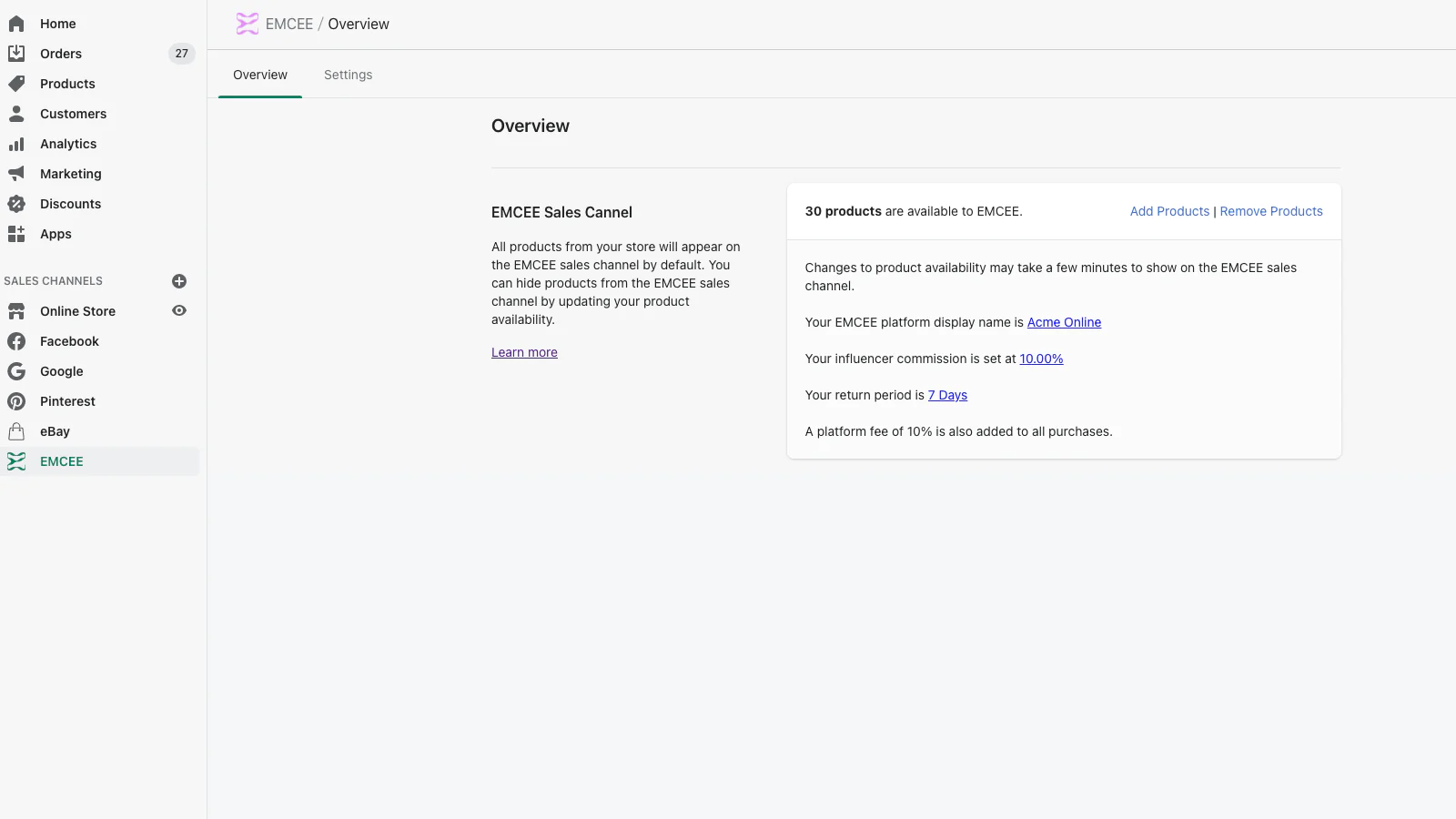Click the 7 Days return period link
Screen dimensions: 1456x819
click(947, 395)
